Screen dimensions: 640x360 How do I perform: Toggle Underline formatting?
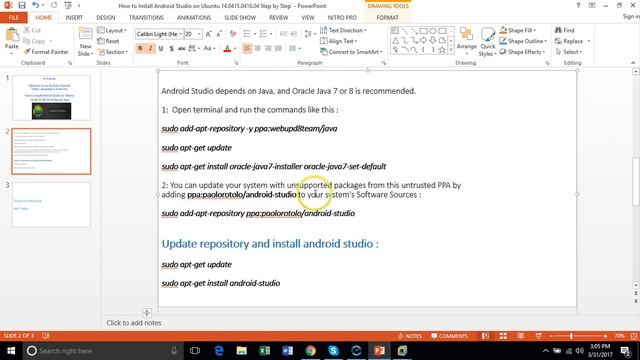[x=161, y=49]
